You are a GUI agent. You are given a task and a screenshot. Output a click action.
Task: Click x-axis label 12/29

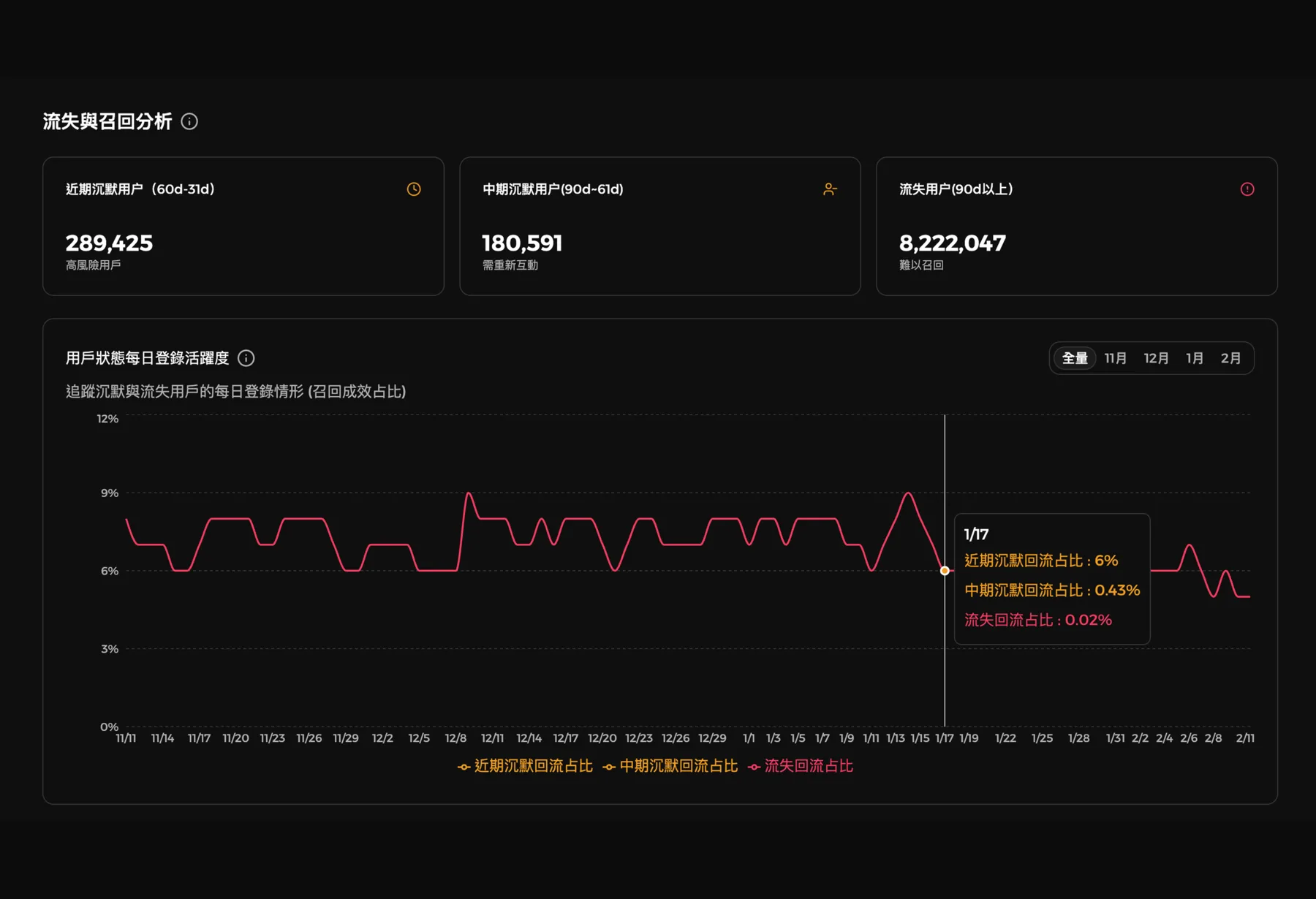click(712, 738)
